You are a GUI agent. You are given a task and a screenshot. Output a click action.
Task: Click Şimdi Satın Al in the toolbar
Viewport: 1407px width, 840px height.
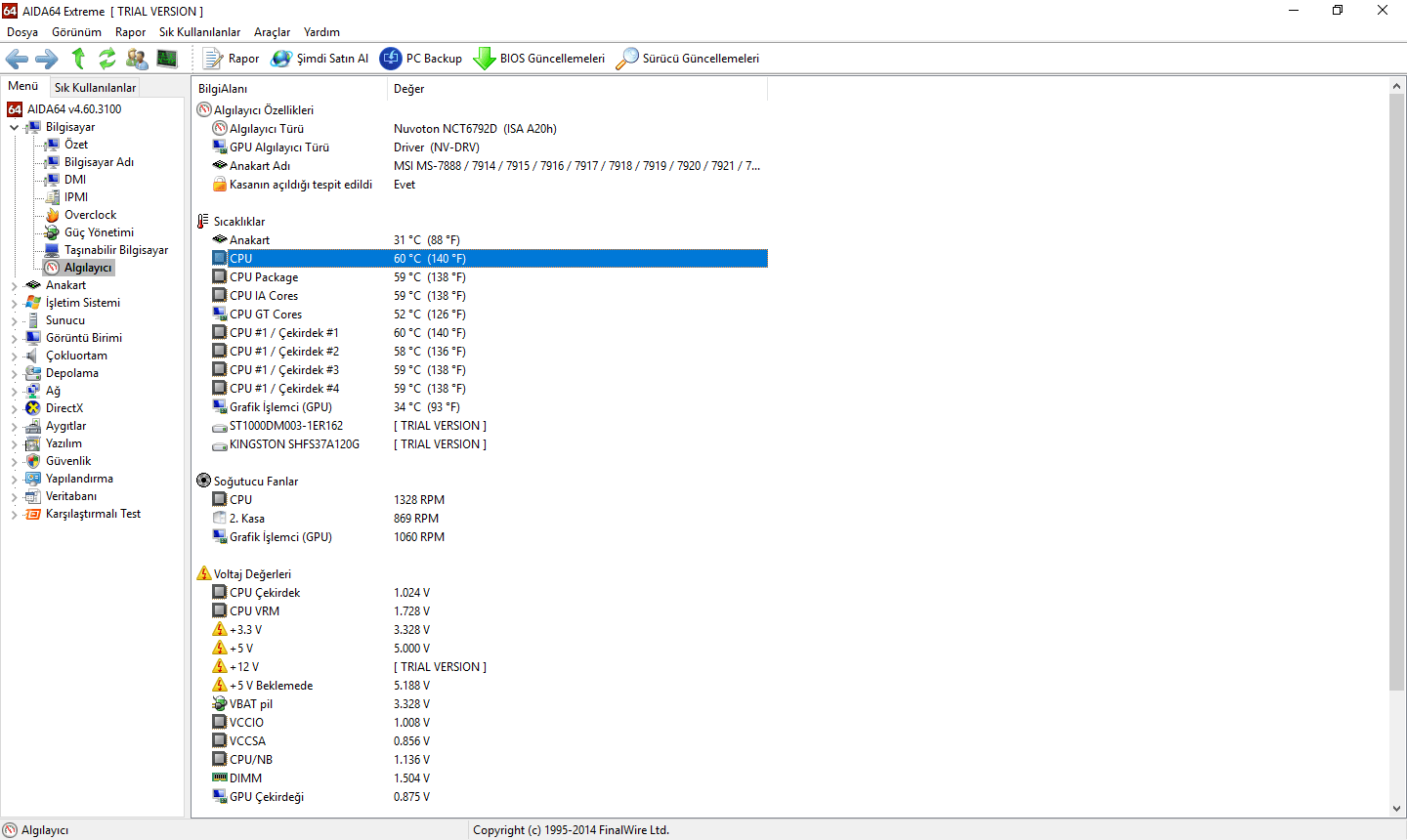coord(320,59)
